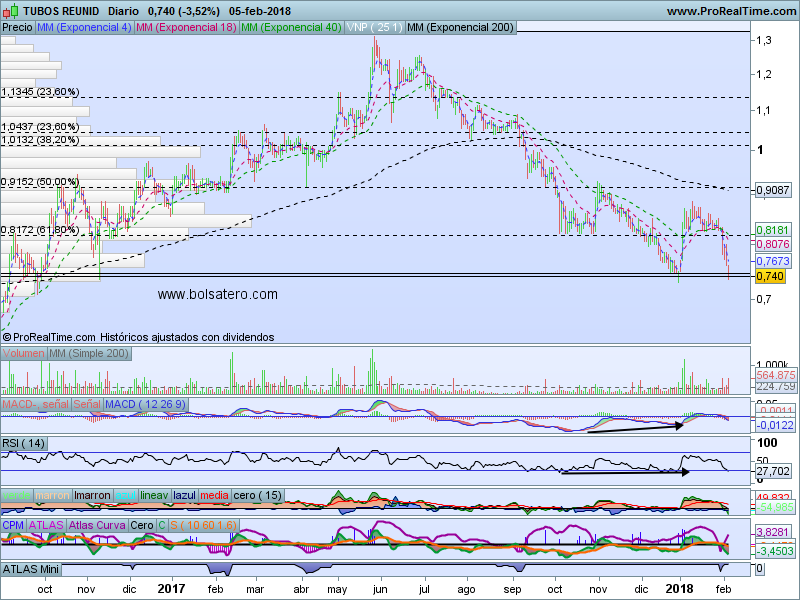Click the Volumen panel label
Screen dimensions: 800x600
point(24,354)
